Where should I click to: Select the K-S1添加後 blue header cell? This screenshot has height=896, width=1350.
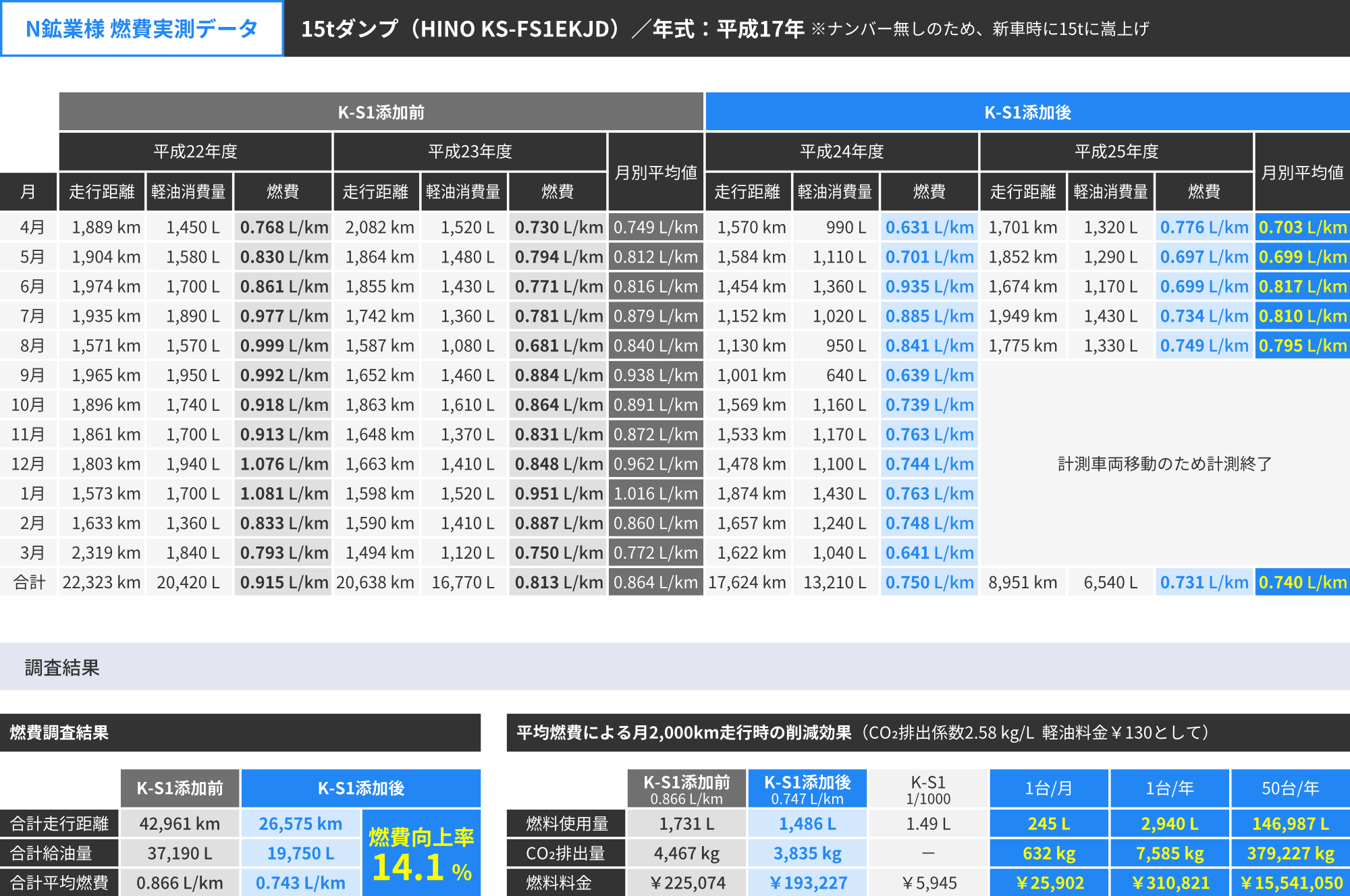point(1027,112)
